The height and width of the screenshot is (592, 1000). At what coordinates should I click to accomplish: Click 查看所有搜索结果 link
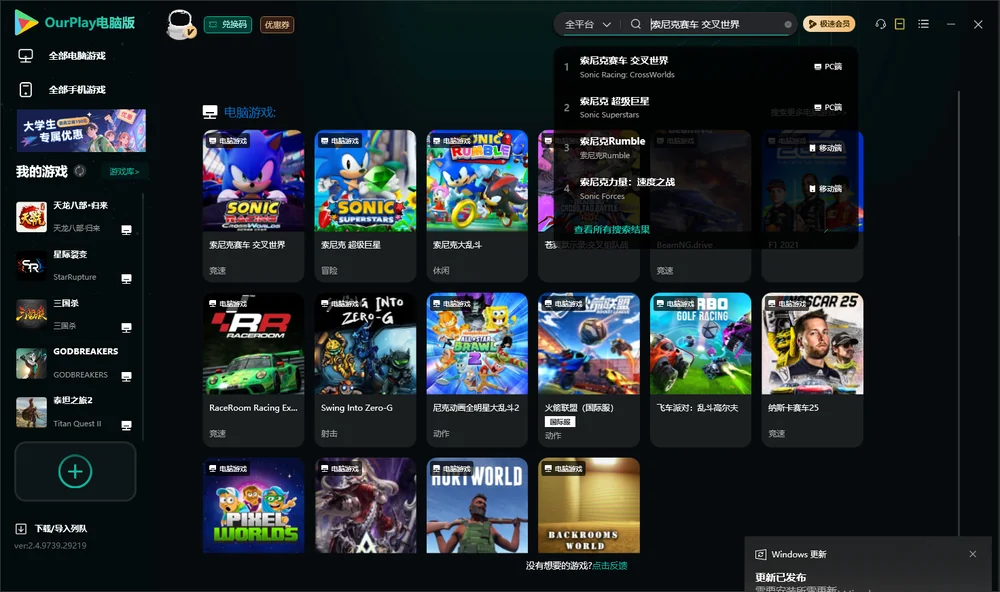pos(612,230)
